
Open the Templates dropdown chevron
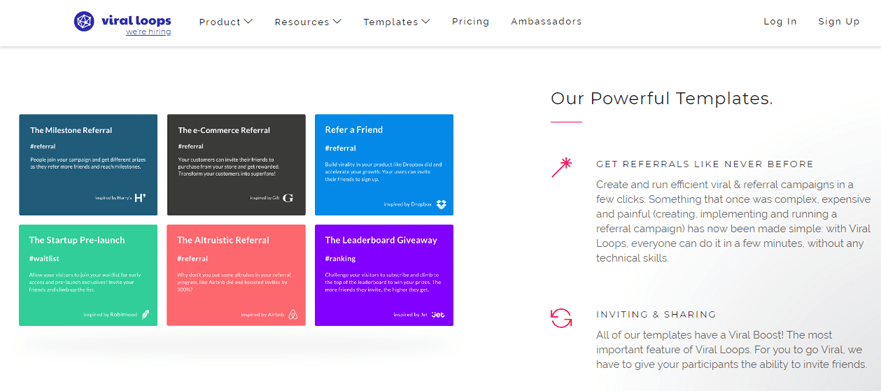pos(425,21)
